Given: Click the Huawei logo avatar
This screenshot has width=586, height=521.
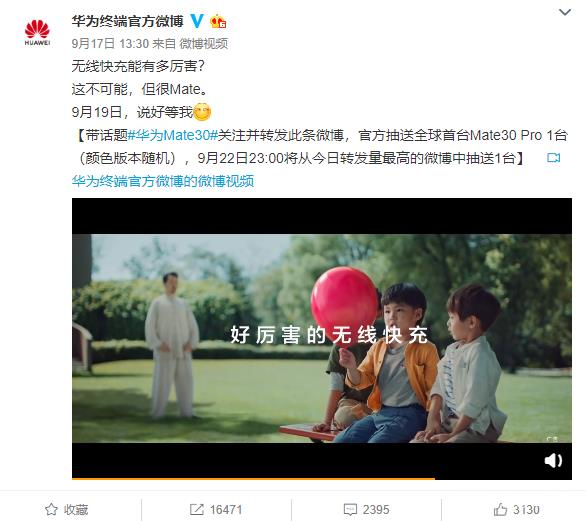Looking at the screenshot, I should point(37,33).
